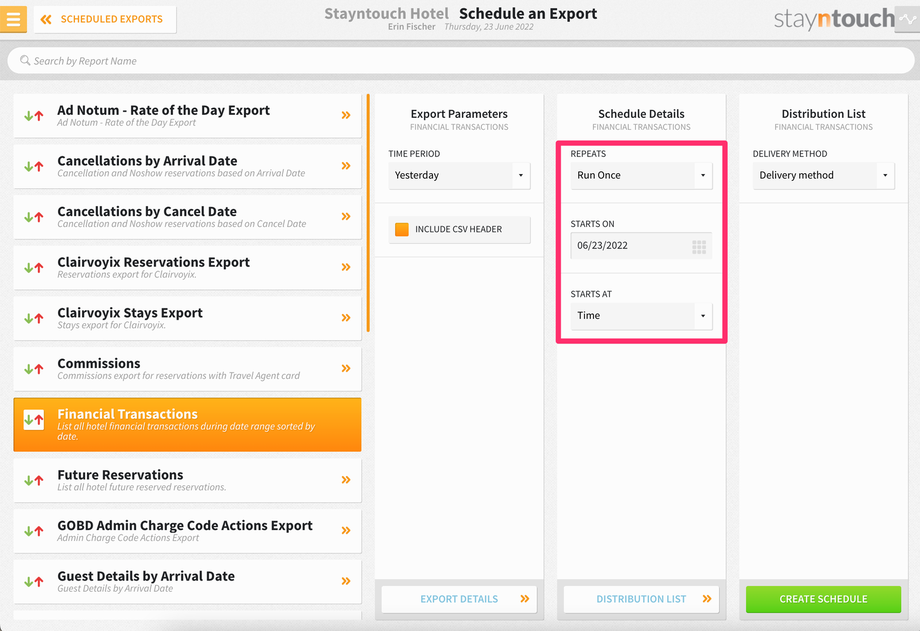Open the Repeats dropdown showing Run Once
The height and width of the screenshot is (631, 920).
click(x=641, y=175)
